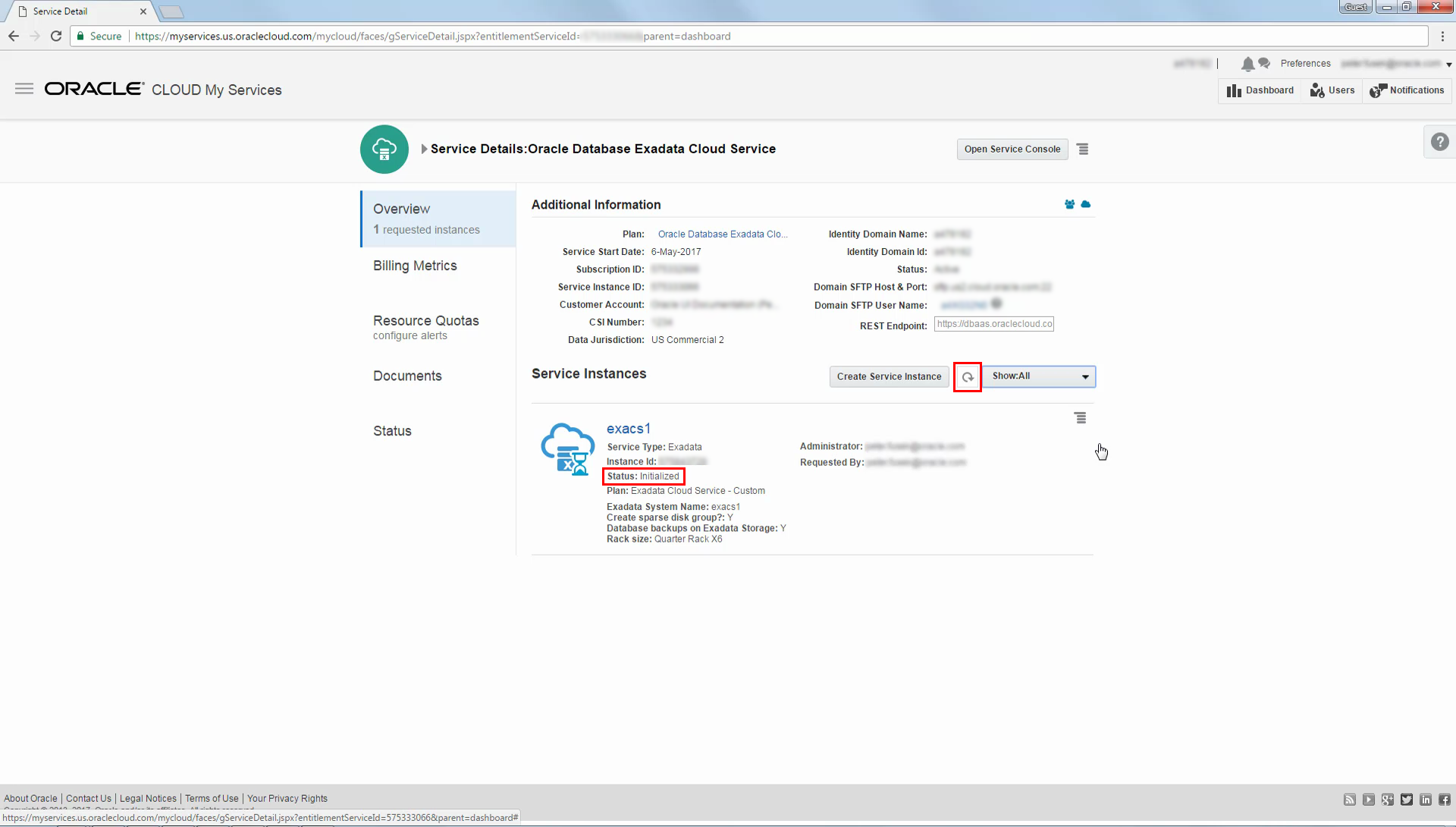The image size is (1456, 827).
Task: Open the exacs1 instance actions menu icon
Action: point(1081,418)
